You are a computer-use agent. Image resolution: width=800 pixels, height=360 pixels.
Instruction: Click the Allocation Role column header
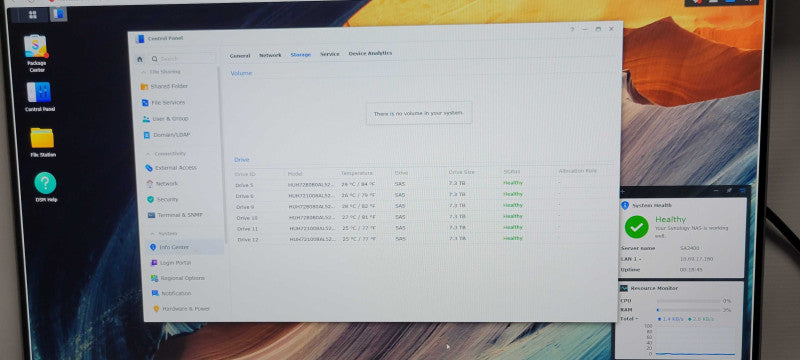[x=577, y=171]
